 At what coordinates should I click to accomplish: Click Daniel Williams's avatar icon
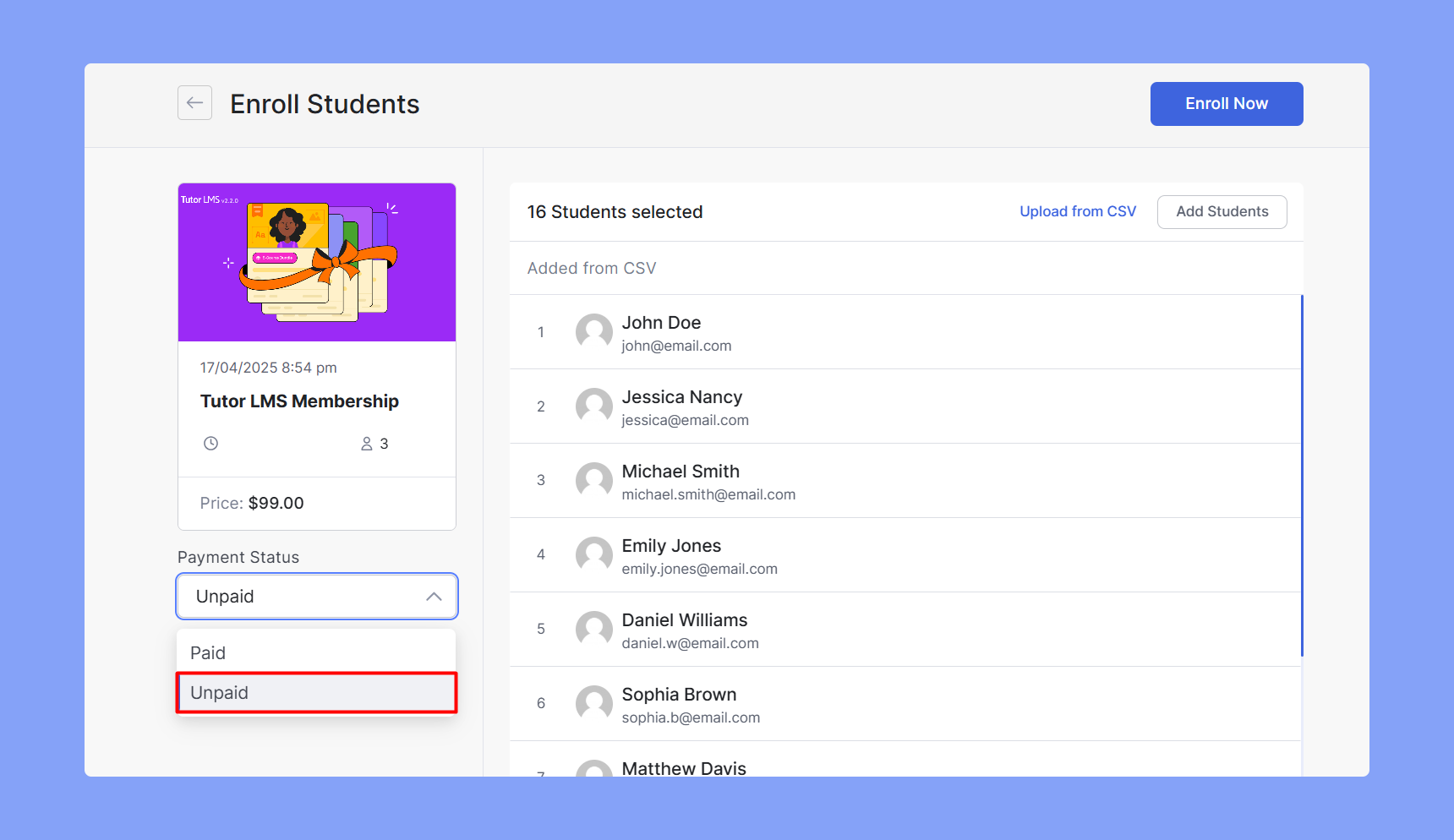(594, 630)
